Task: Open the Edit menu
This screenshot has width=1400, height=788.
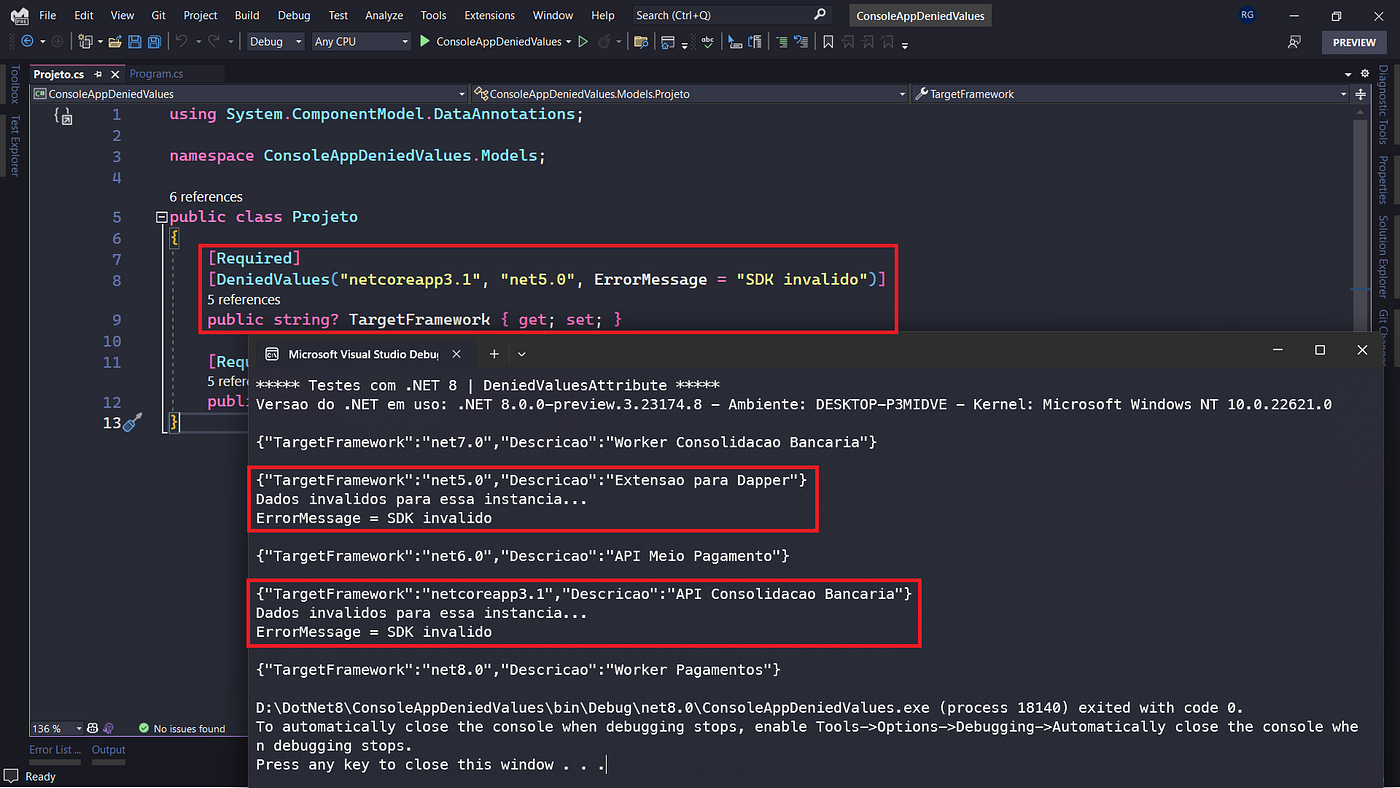Action: 84,15
